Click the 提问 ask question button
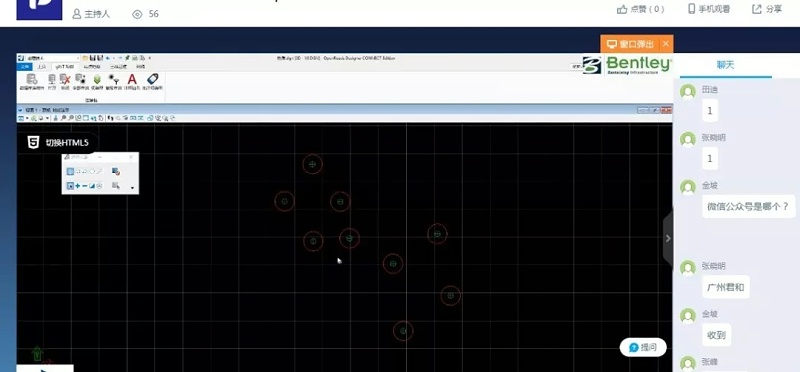 (643, 348)
